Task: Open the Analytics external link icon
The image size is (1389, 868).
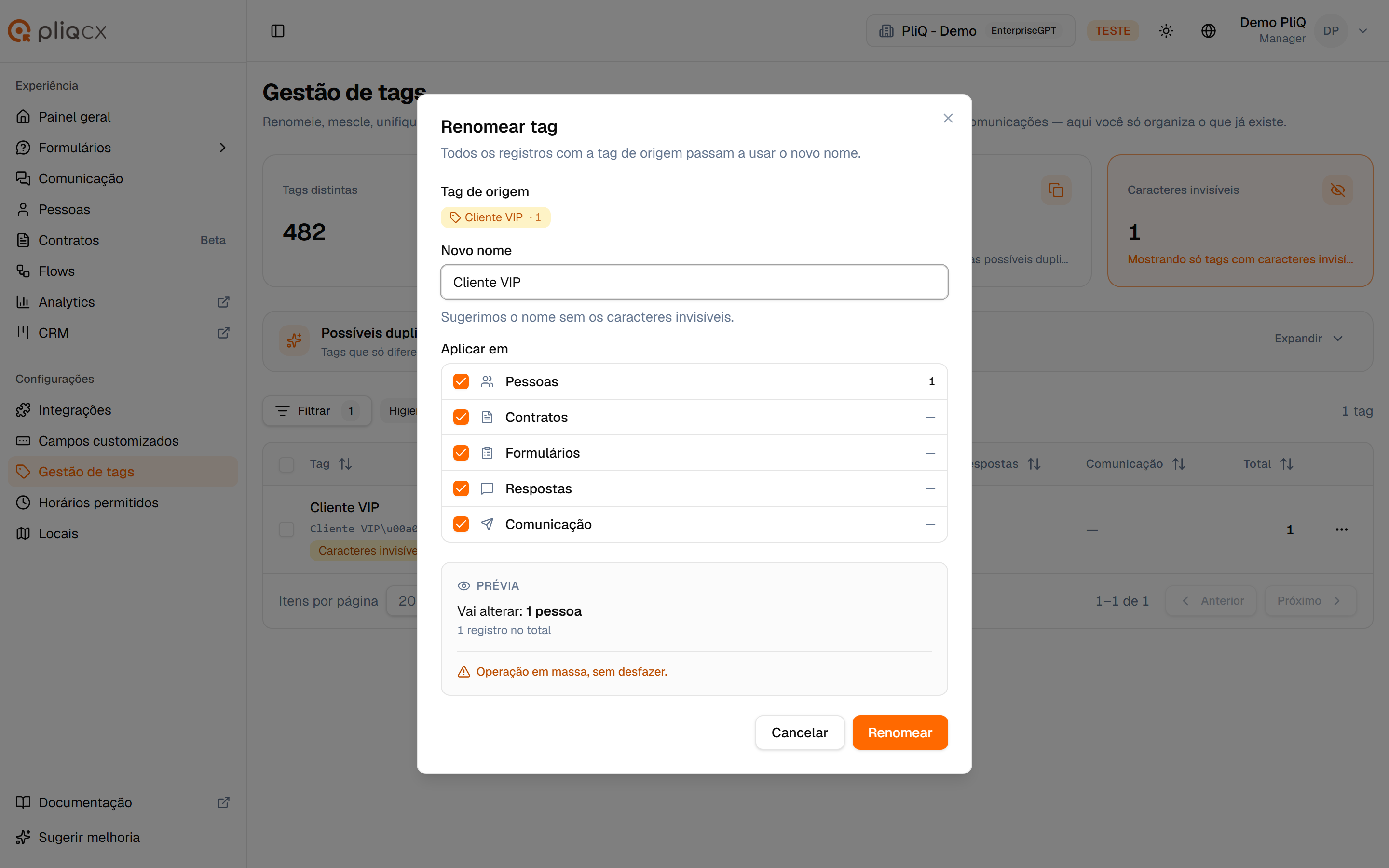Action: click(224, 302)
